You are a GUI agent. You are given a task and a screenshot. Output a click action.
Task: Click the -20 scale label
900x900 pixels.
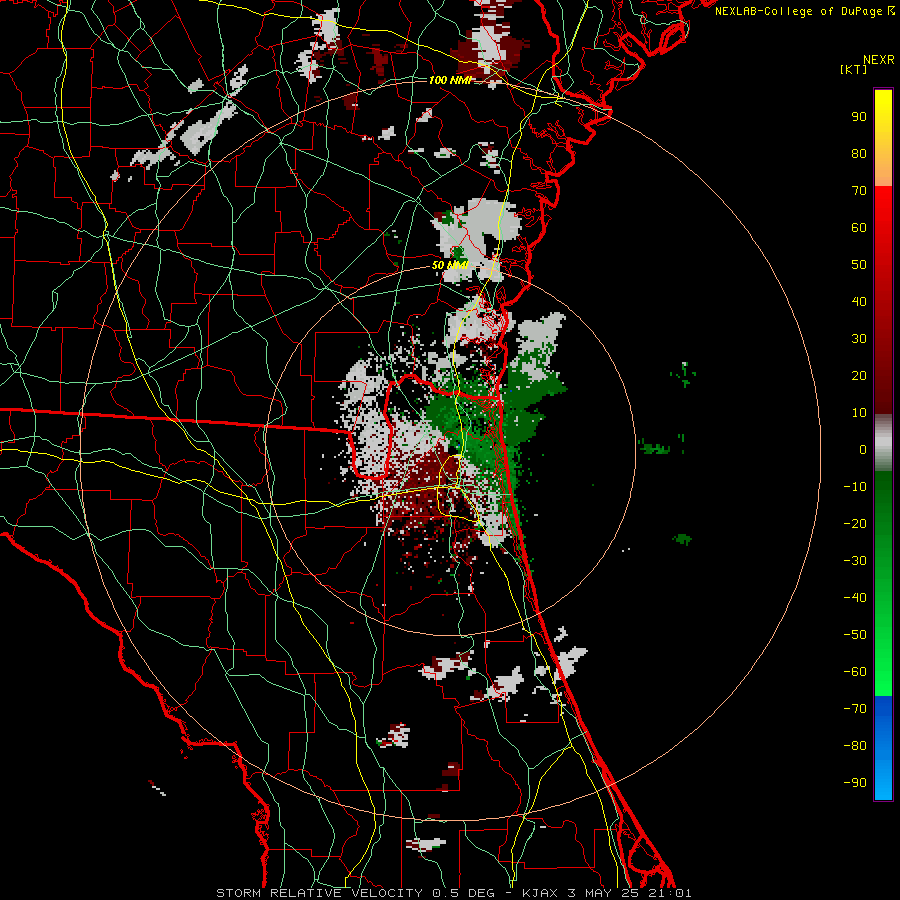point(855,524)
